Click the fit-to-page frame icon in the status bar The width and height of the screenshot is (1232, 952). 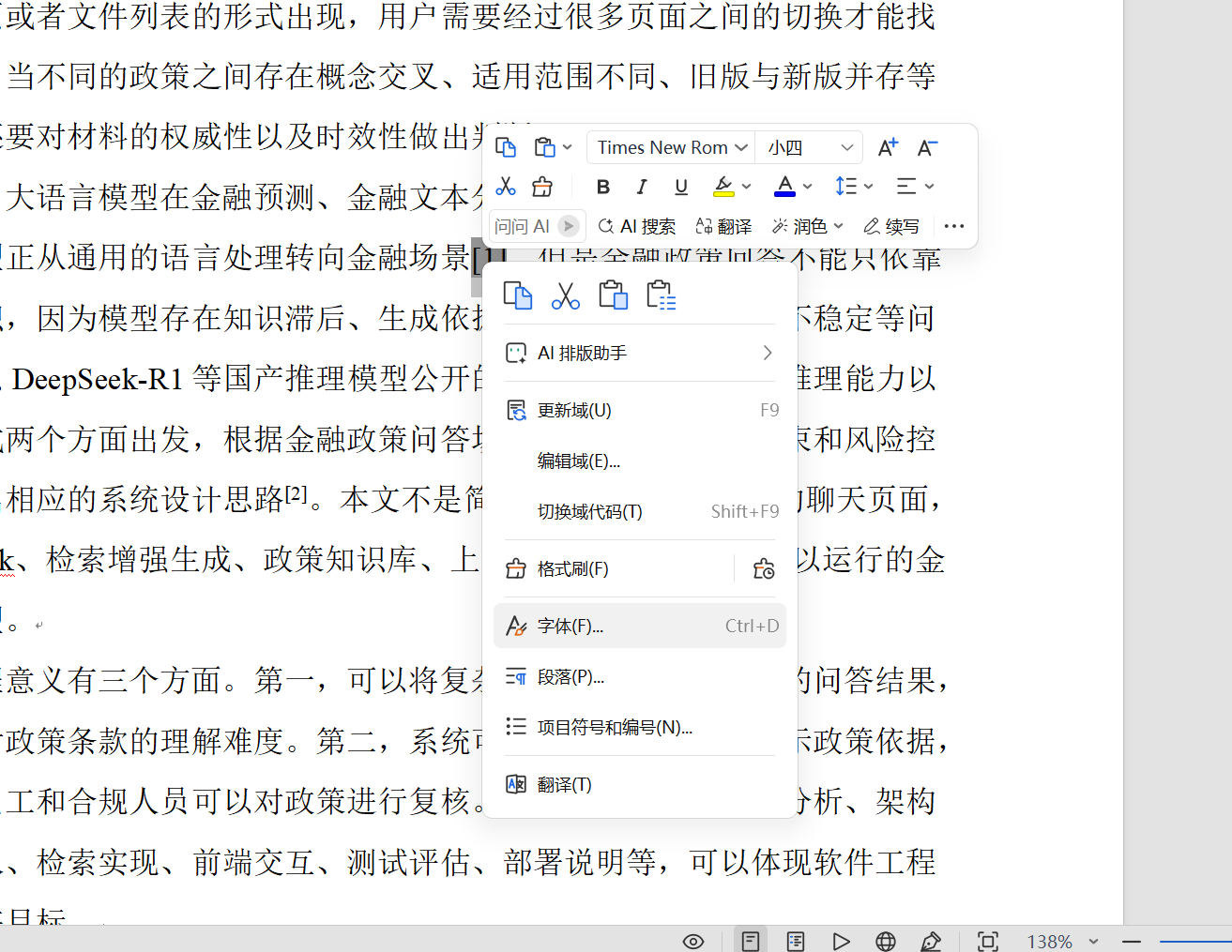point(988,941)
